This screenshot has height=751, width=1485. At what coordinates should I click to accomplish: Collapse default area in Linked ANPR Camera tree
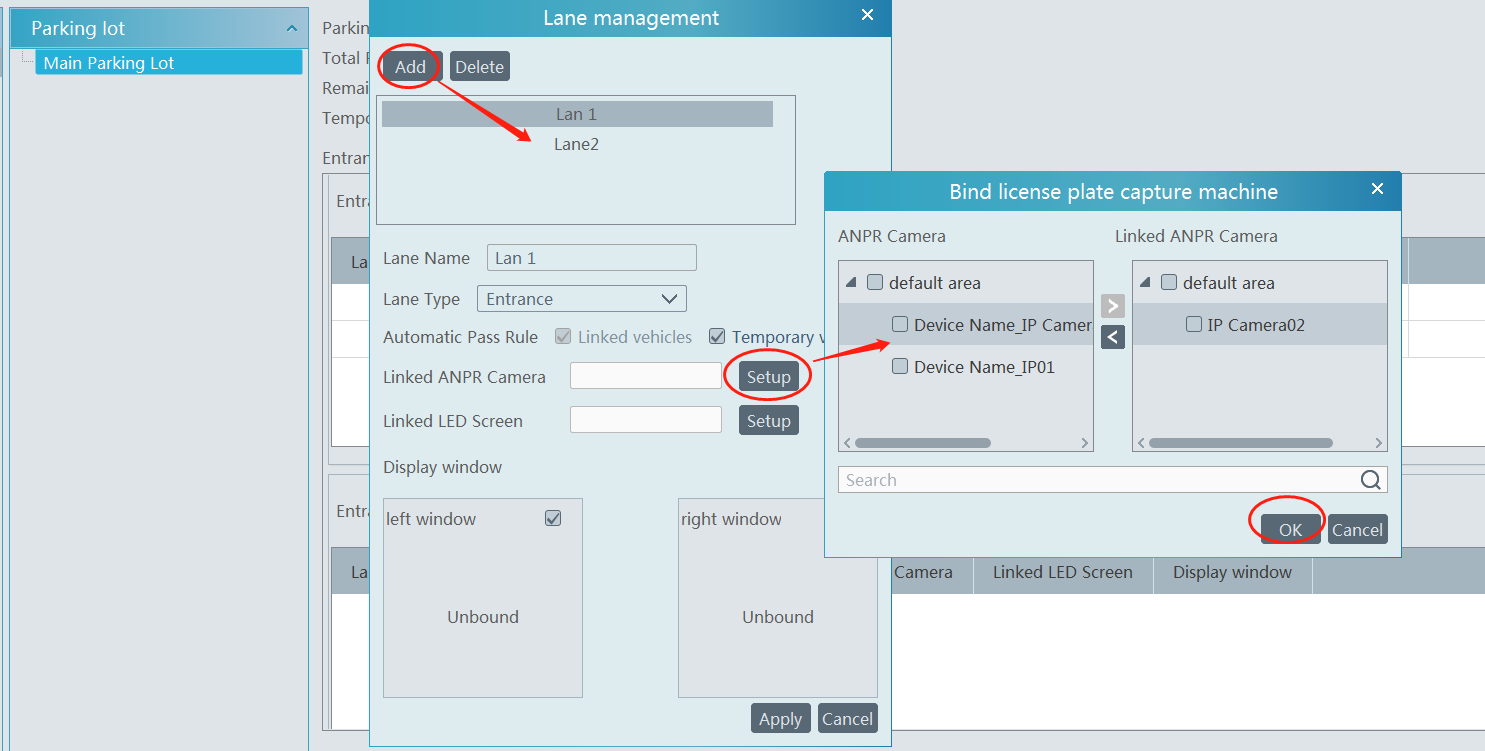coord(1145,283)
